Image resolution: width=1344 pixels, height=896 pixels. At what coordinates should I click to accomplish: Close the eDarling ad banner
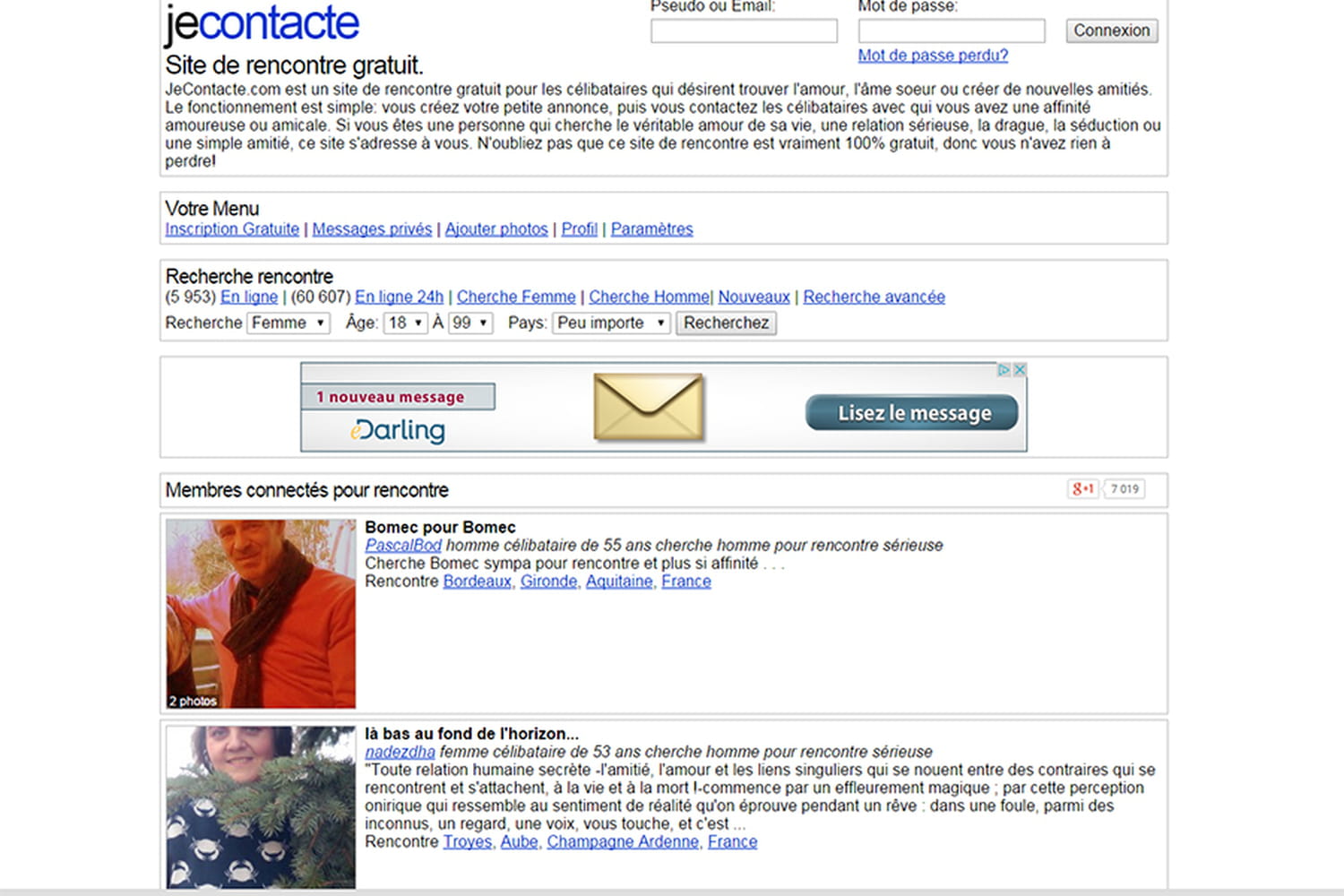(1019, 370)
